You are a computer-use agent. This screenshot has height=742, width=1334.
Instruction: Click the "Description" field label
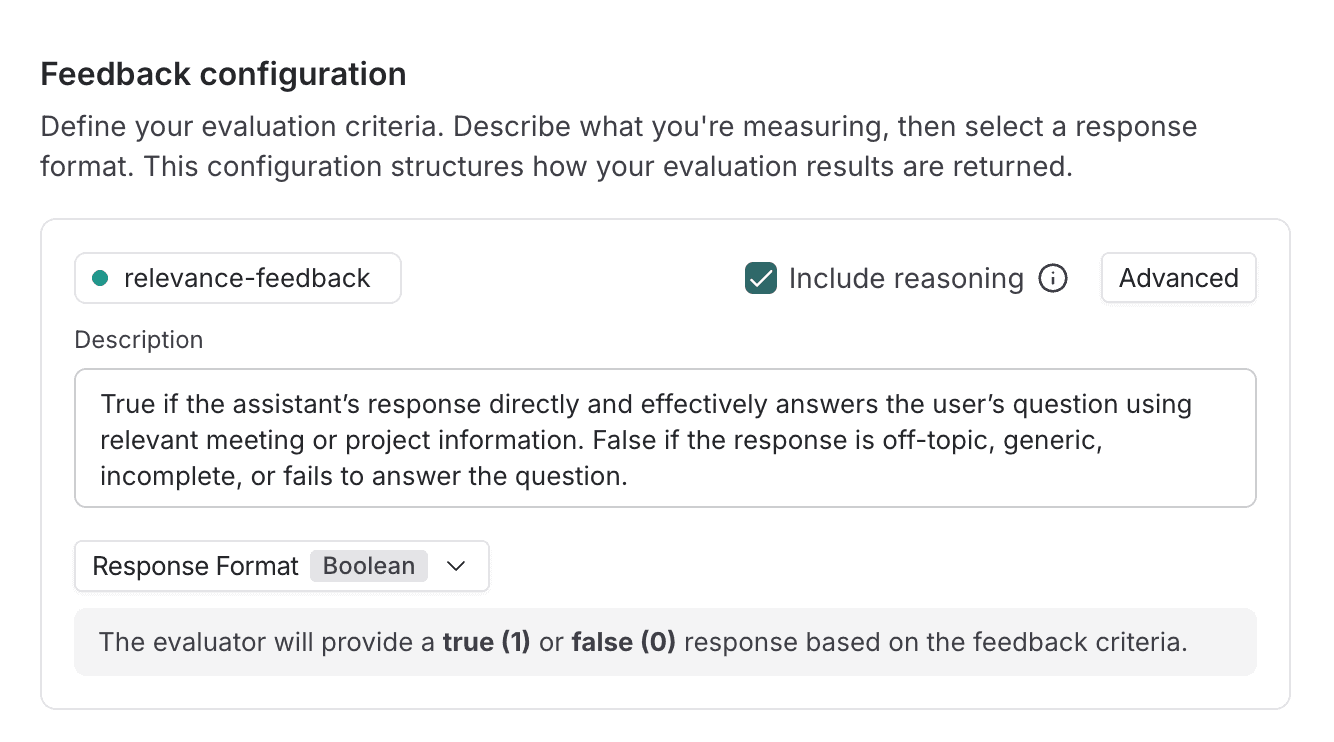tap(139, 340)
